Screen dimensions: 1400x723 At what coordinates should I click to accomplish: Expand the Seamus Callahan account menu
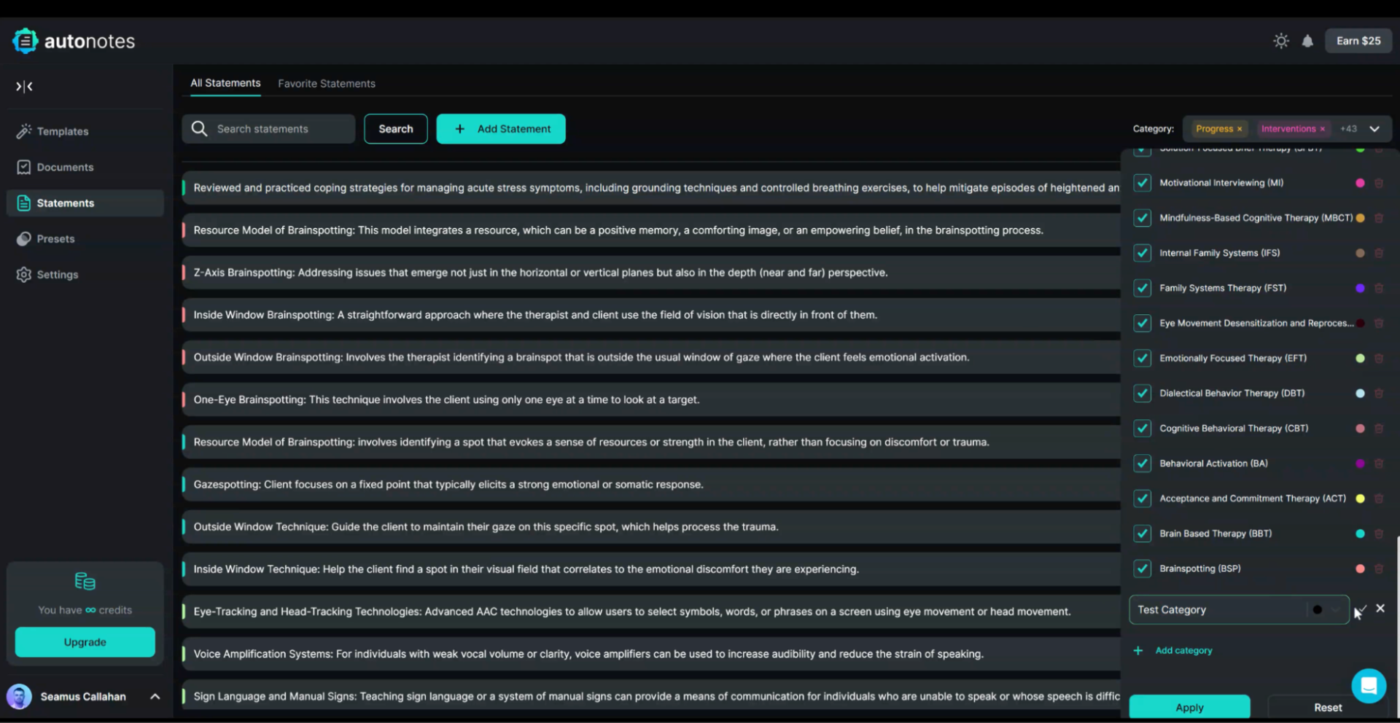click(155, 697)
